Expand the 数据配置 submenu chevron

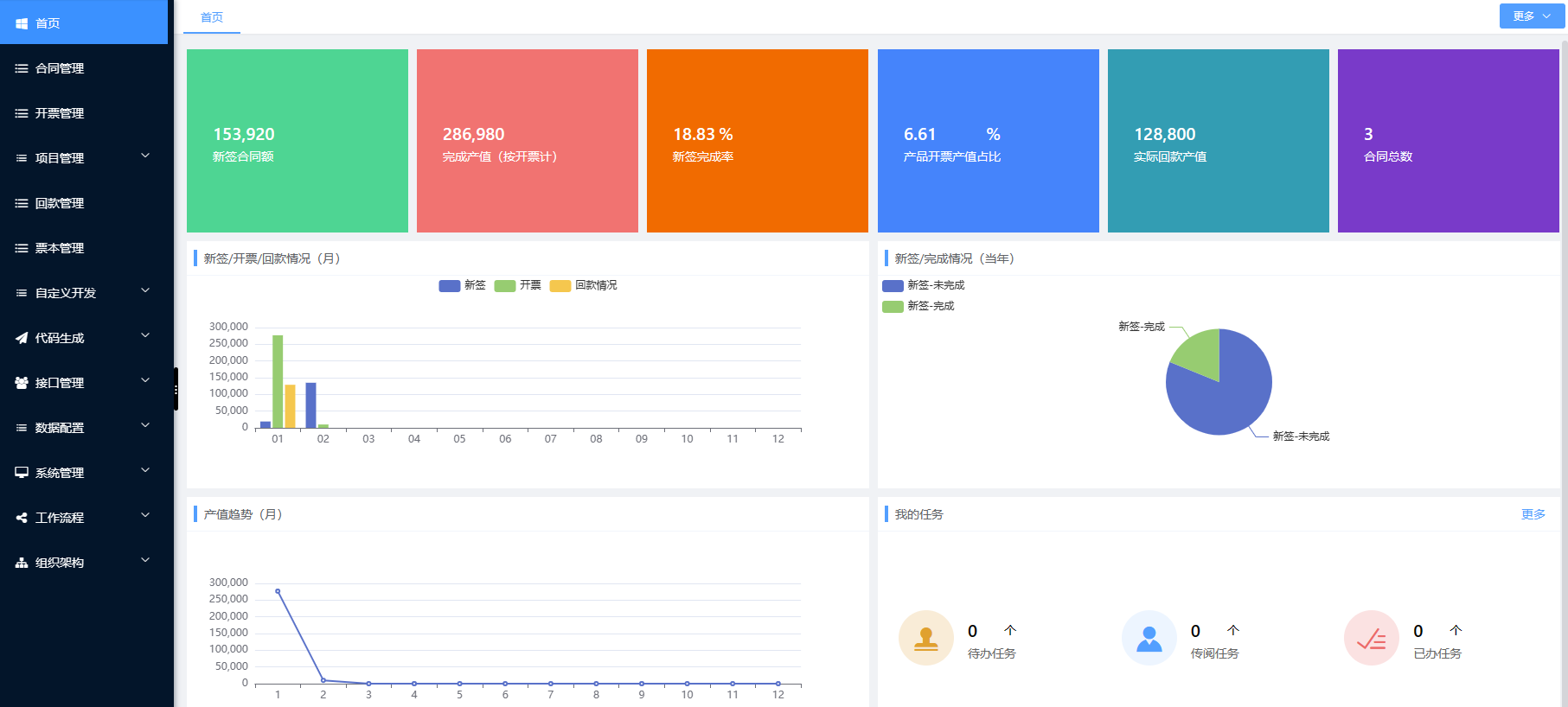click(145, 426)
